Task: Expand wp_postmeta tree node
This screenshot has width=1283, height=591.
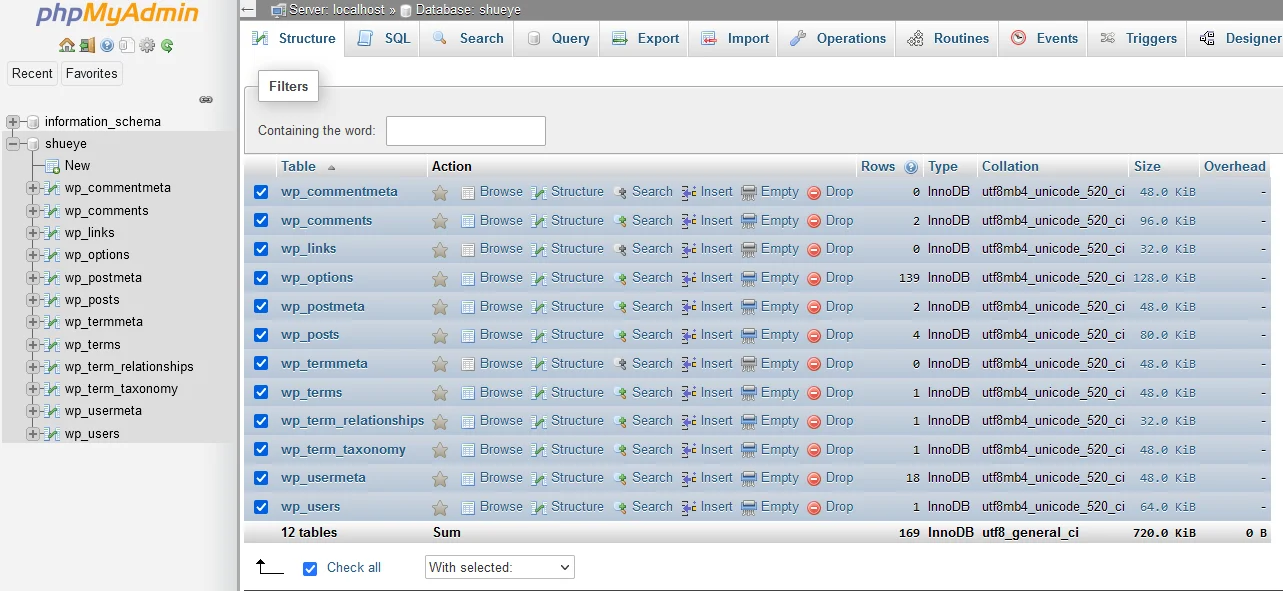Action: [33, 278]
